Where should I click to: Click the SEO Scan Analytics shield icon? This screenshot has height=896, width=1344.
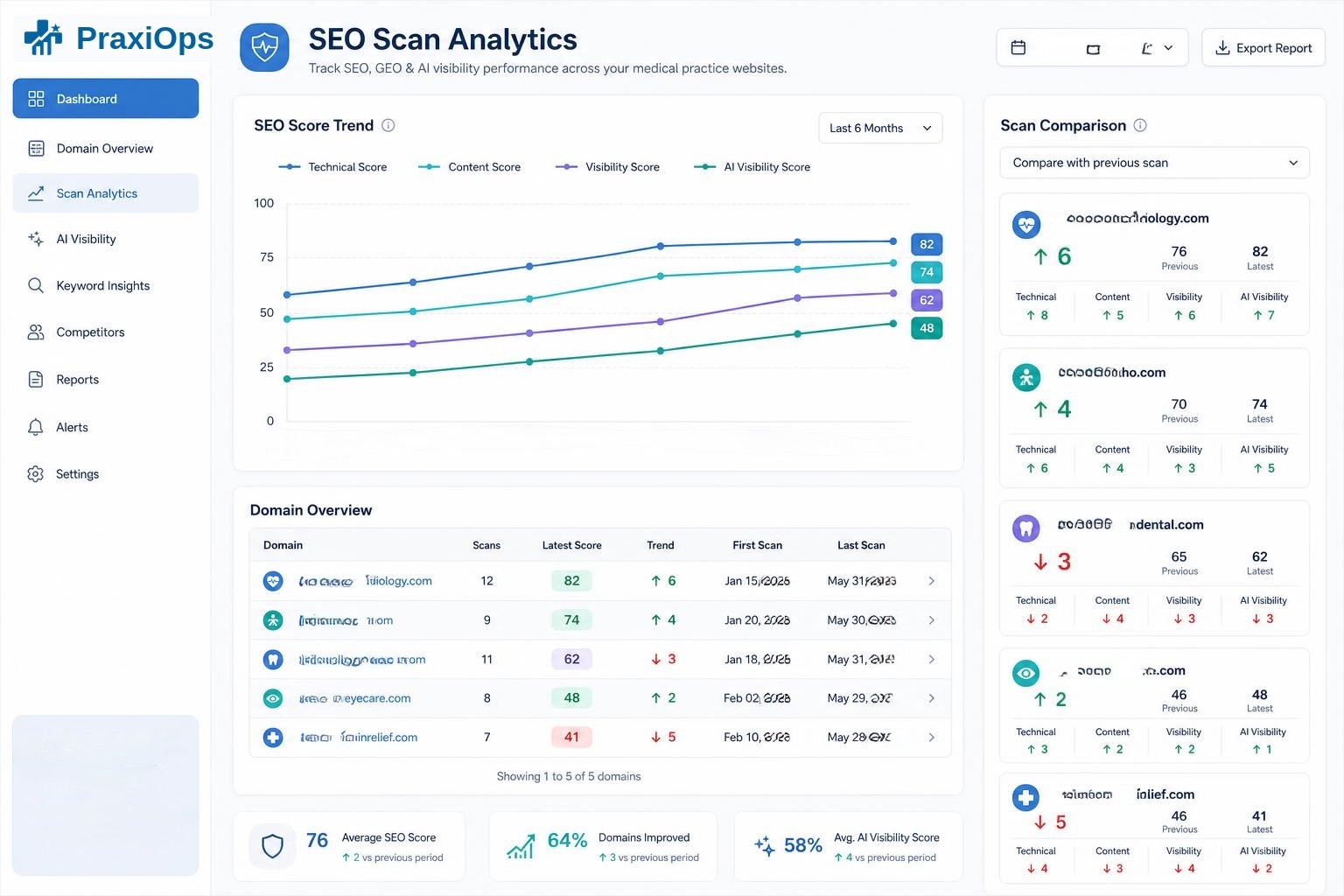pos(264,47)
